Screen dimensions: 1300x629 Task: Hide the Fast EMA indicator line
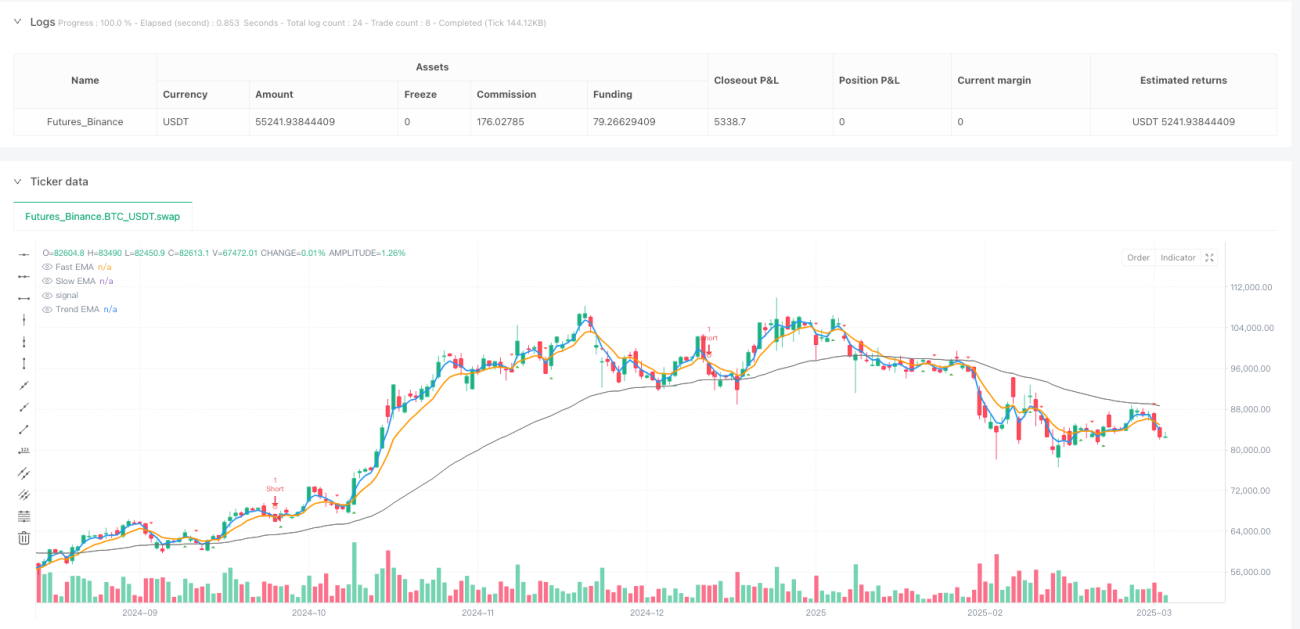tap(46, 267)
